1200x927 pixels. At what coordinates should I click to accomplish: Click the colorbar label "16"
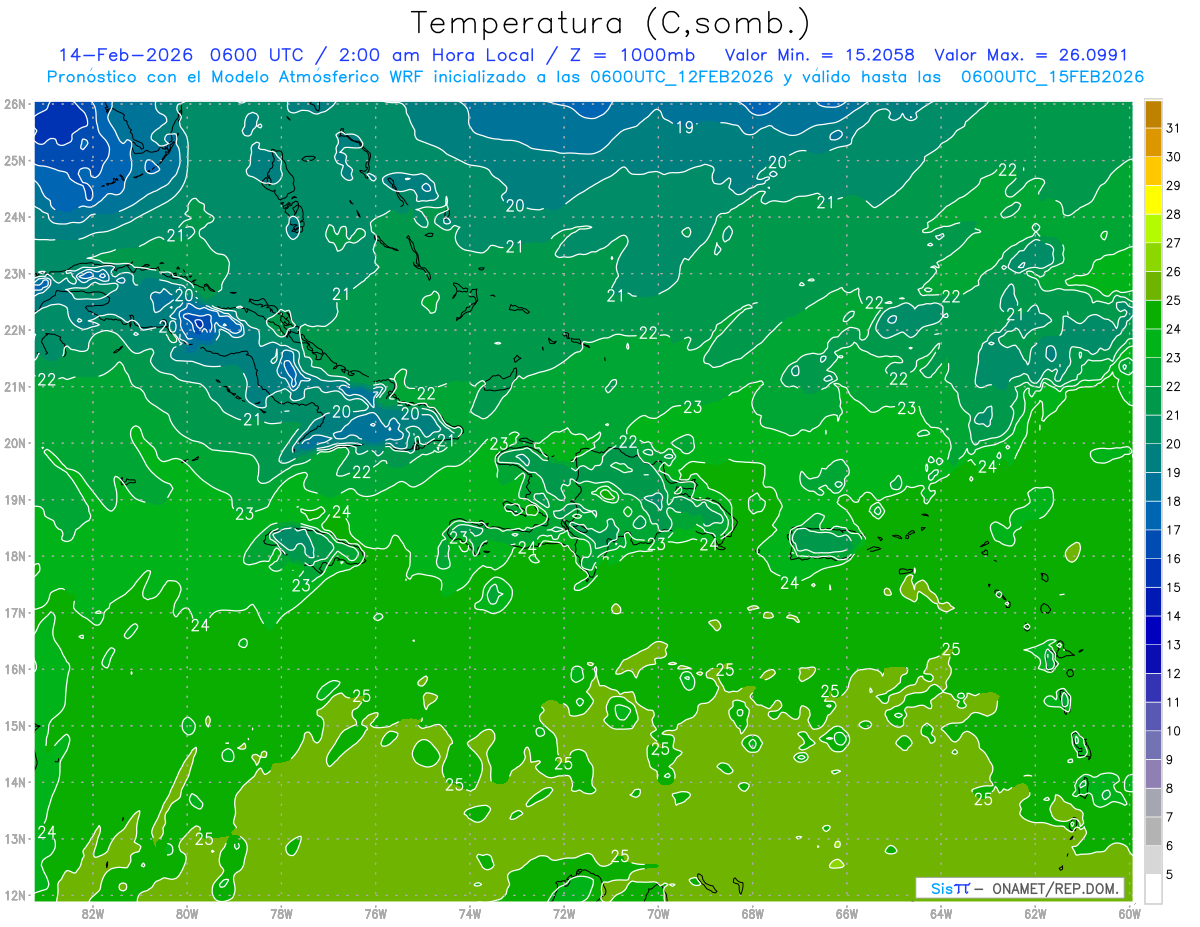(x=1174, y=559)
